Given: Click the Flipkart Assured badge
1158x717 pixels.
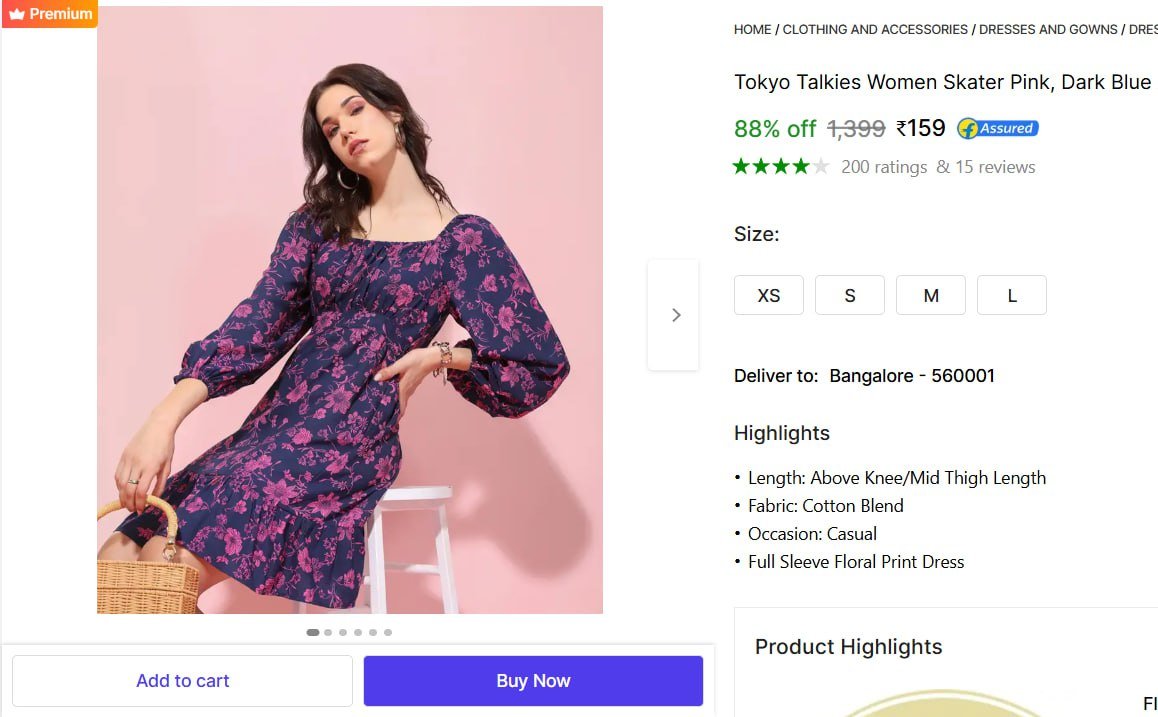Looking at the screenshot, I should click(x=997, y=128).
